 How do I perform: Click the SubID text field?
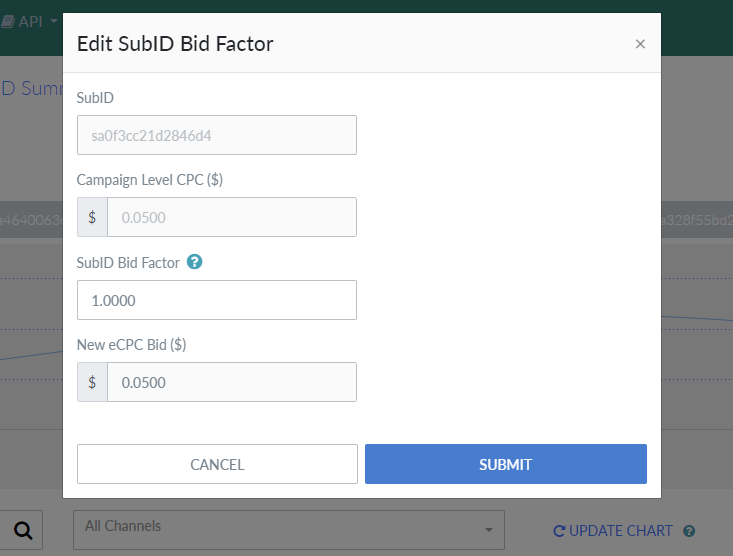(x=217, y=135)
